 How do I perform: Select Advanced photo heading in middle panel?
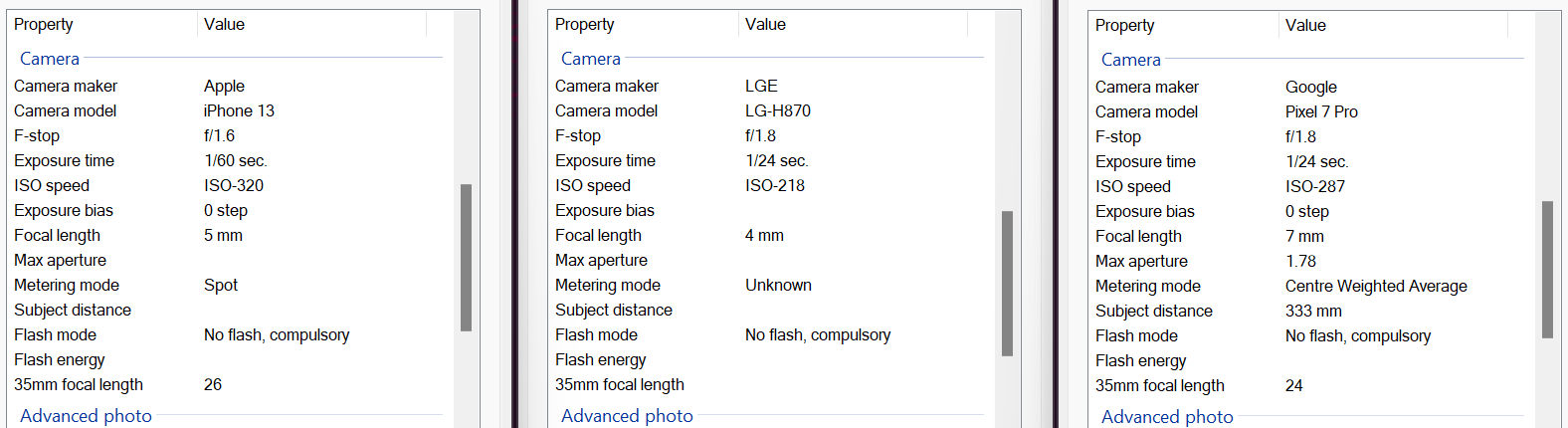[x=627, y=415]
